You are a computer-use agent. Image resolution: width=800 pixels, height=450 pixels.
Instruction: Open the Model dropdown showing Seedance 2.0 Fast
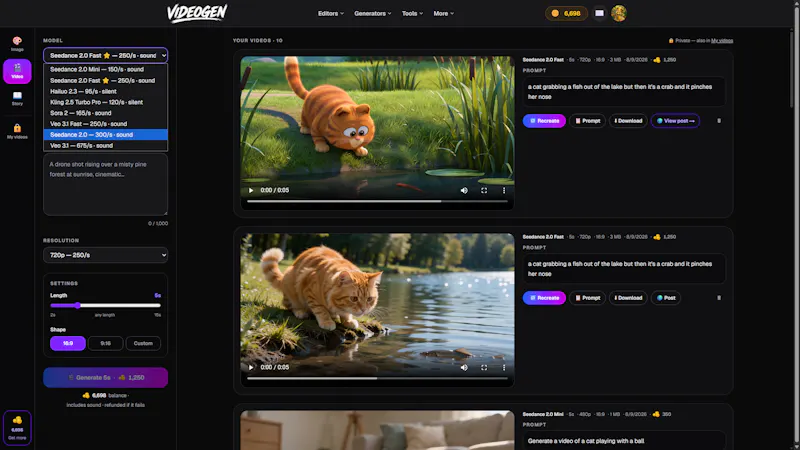[106, 55]
